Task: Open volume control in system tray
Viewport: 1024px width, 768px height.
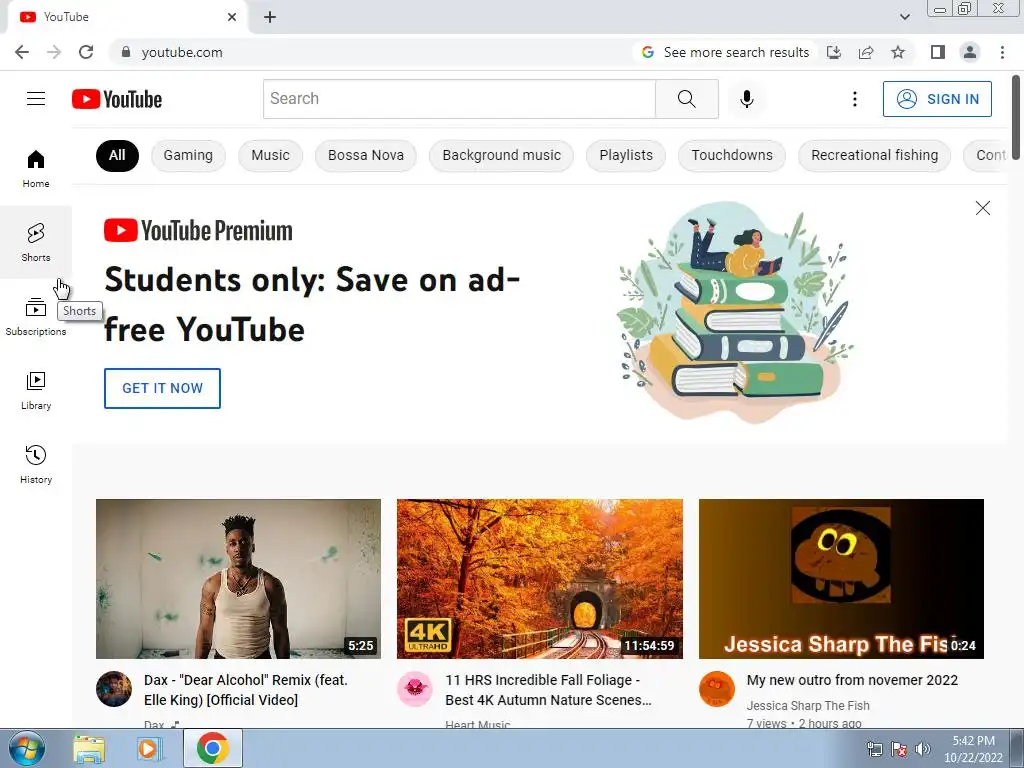Action: click(923, 749)
